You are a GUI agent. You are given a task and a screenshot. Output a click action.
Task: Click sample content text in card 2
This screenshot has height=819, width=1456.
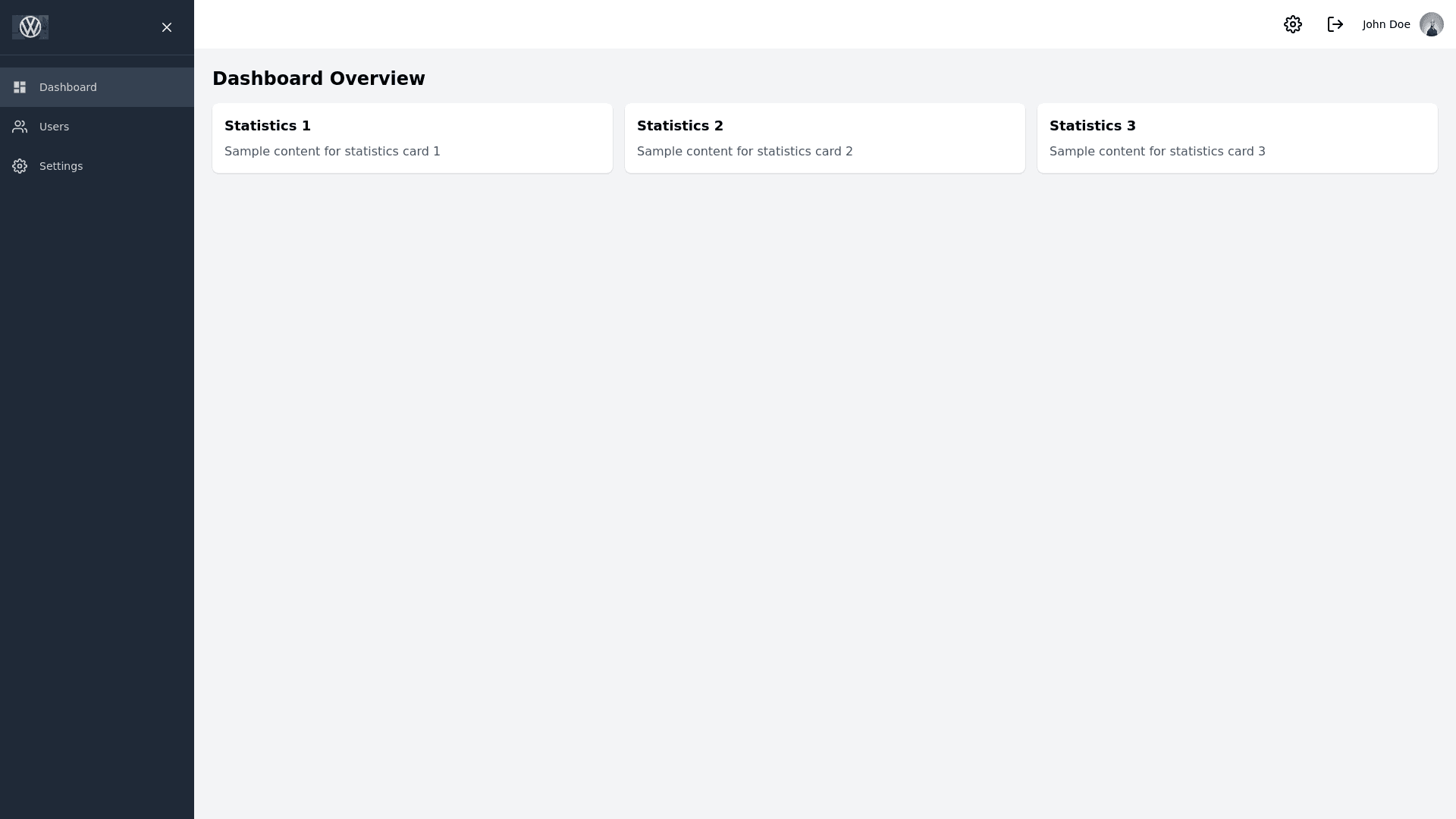click(x=745, y=152)
